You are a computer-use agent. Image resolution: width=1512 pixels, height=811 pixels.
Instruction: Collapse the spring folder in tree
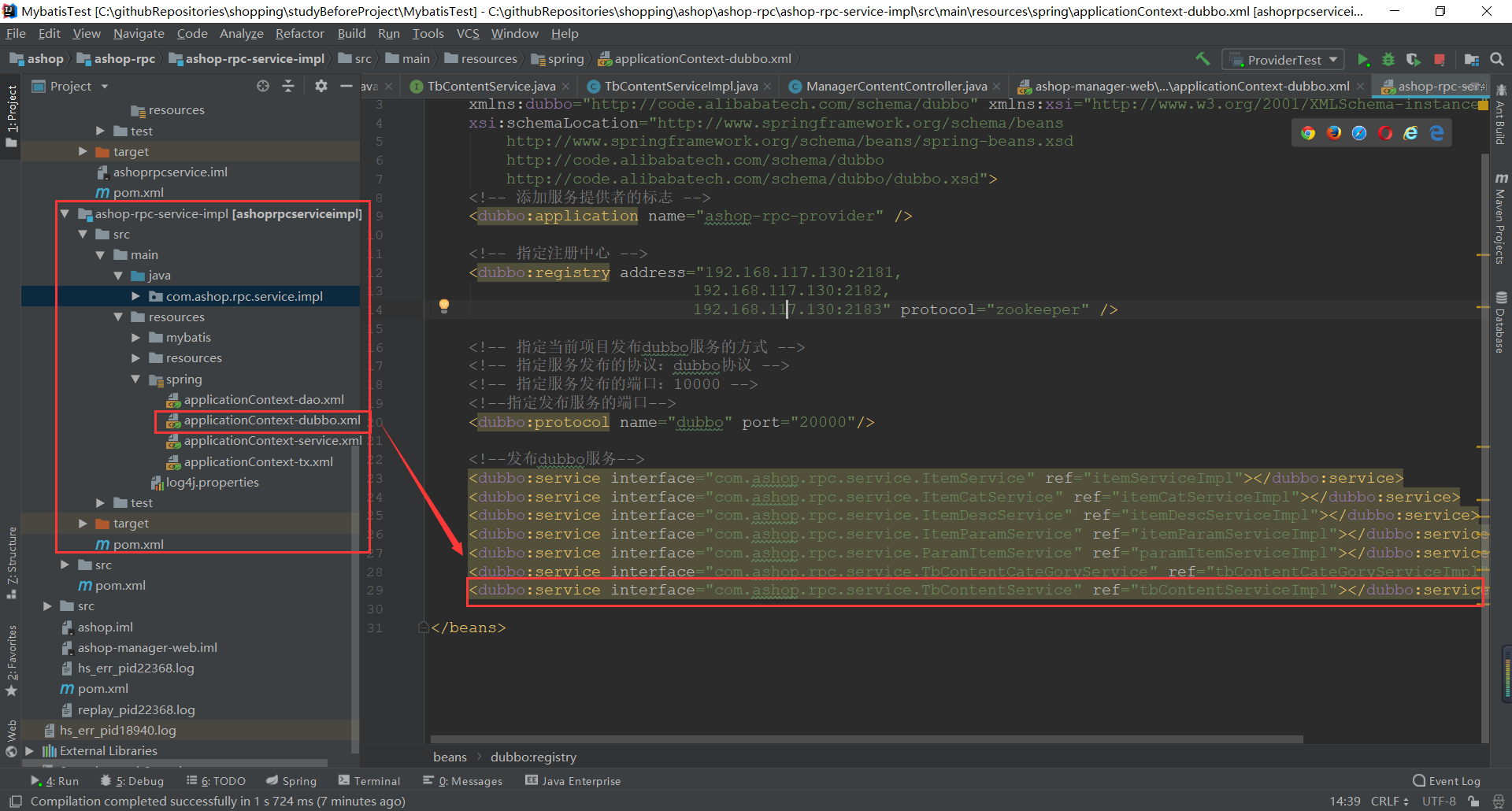tap(136, 380)
